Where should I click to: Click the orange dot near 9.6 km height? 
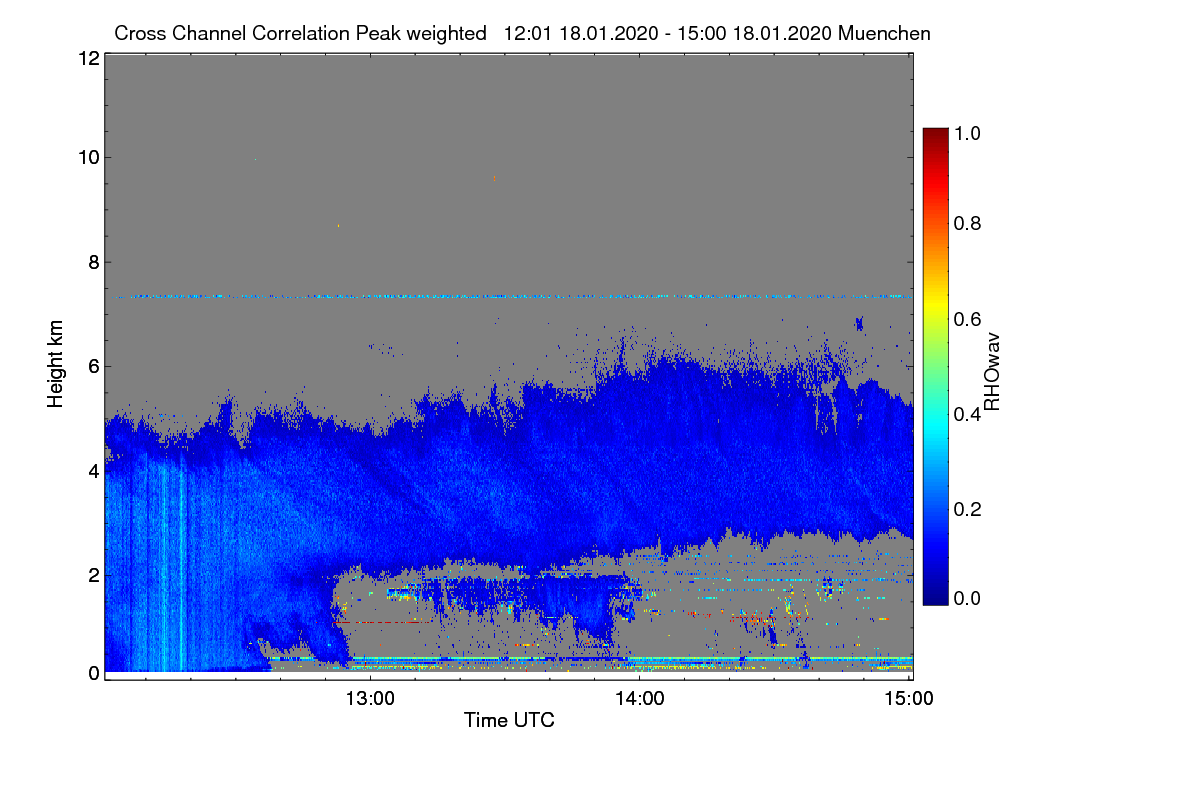(x=494, y=179)
